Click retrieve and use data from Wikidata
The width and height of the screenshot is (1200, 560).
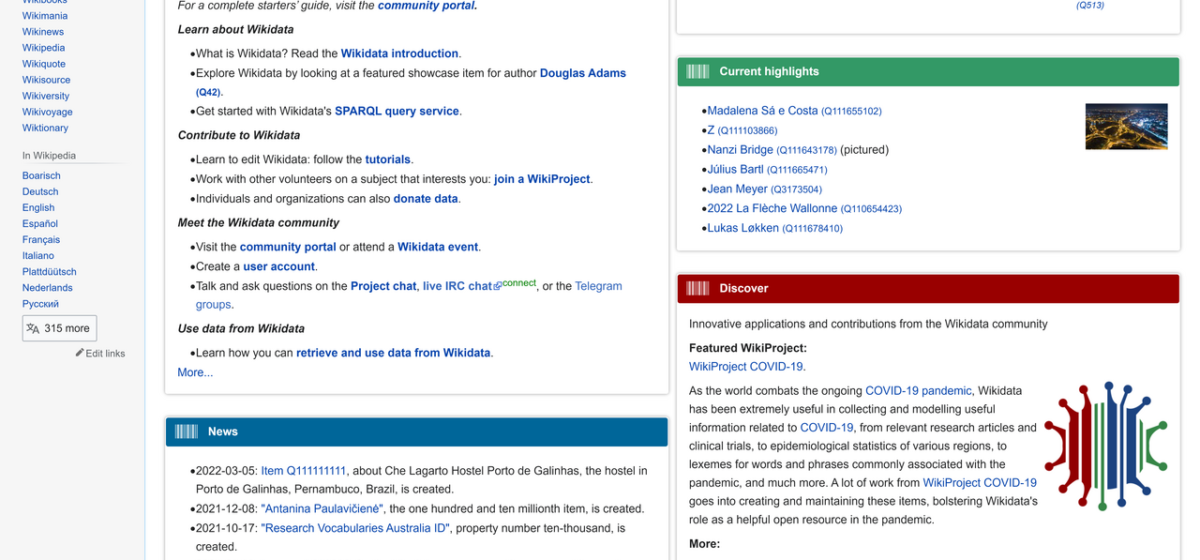393,353
